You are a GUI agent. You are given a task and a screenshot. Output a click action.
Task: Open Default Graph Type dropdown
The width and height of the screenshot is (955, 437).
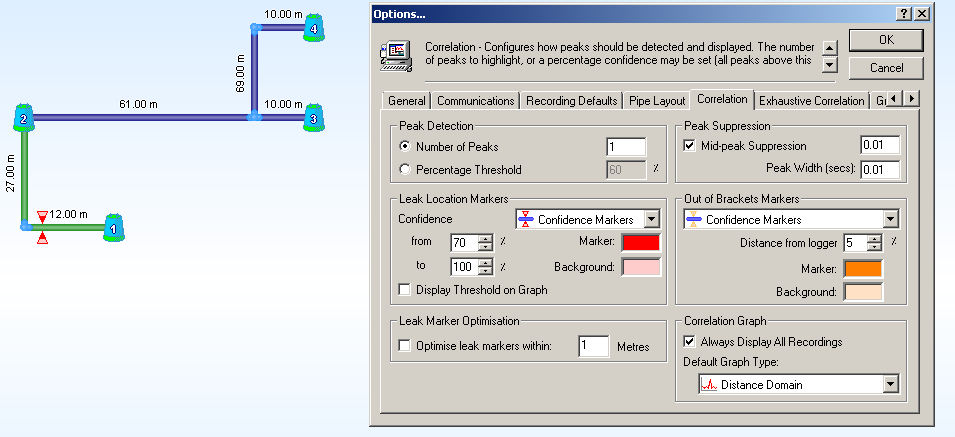[x=891, y=384]
